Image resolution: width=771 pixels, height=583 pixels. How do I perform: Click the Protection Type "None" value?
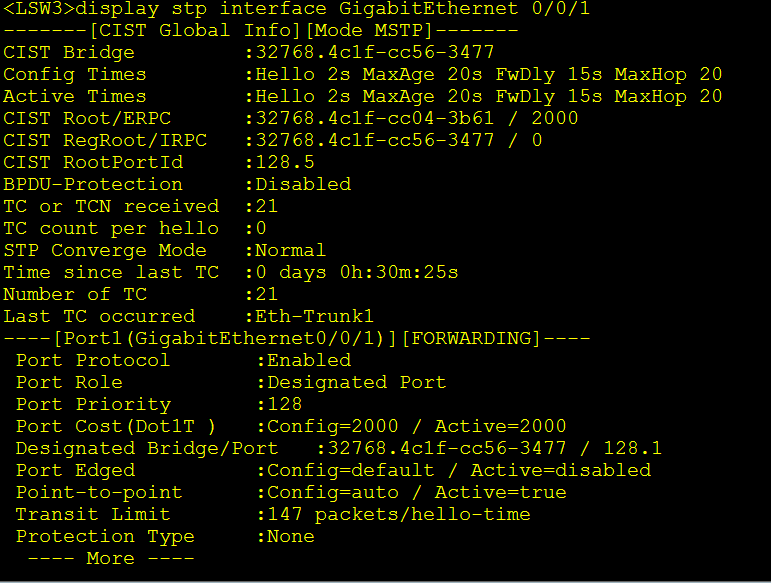point(291,536)
